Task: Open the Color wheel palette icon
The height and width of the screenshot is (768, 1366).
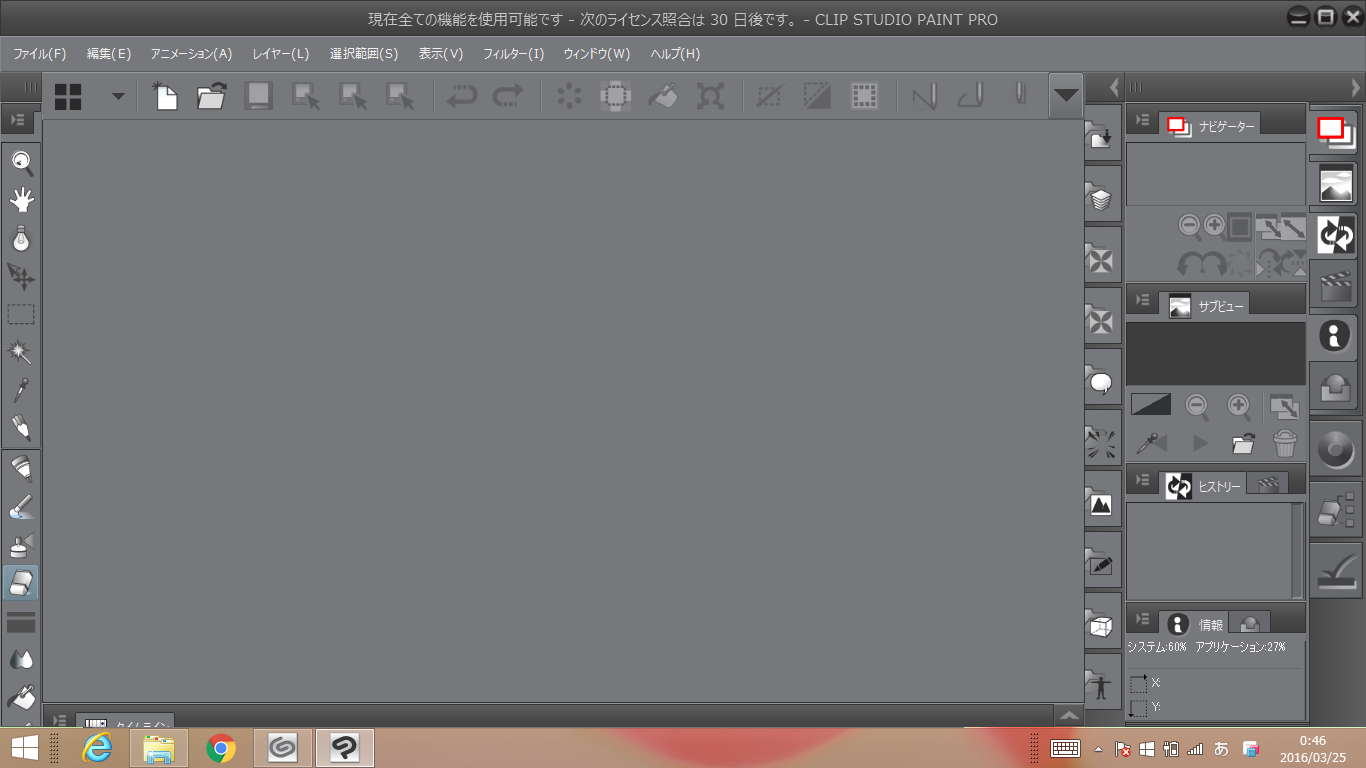Action: 1336,448
